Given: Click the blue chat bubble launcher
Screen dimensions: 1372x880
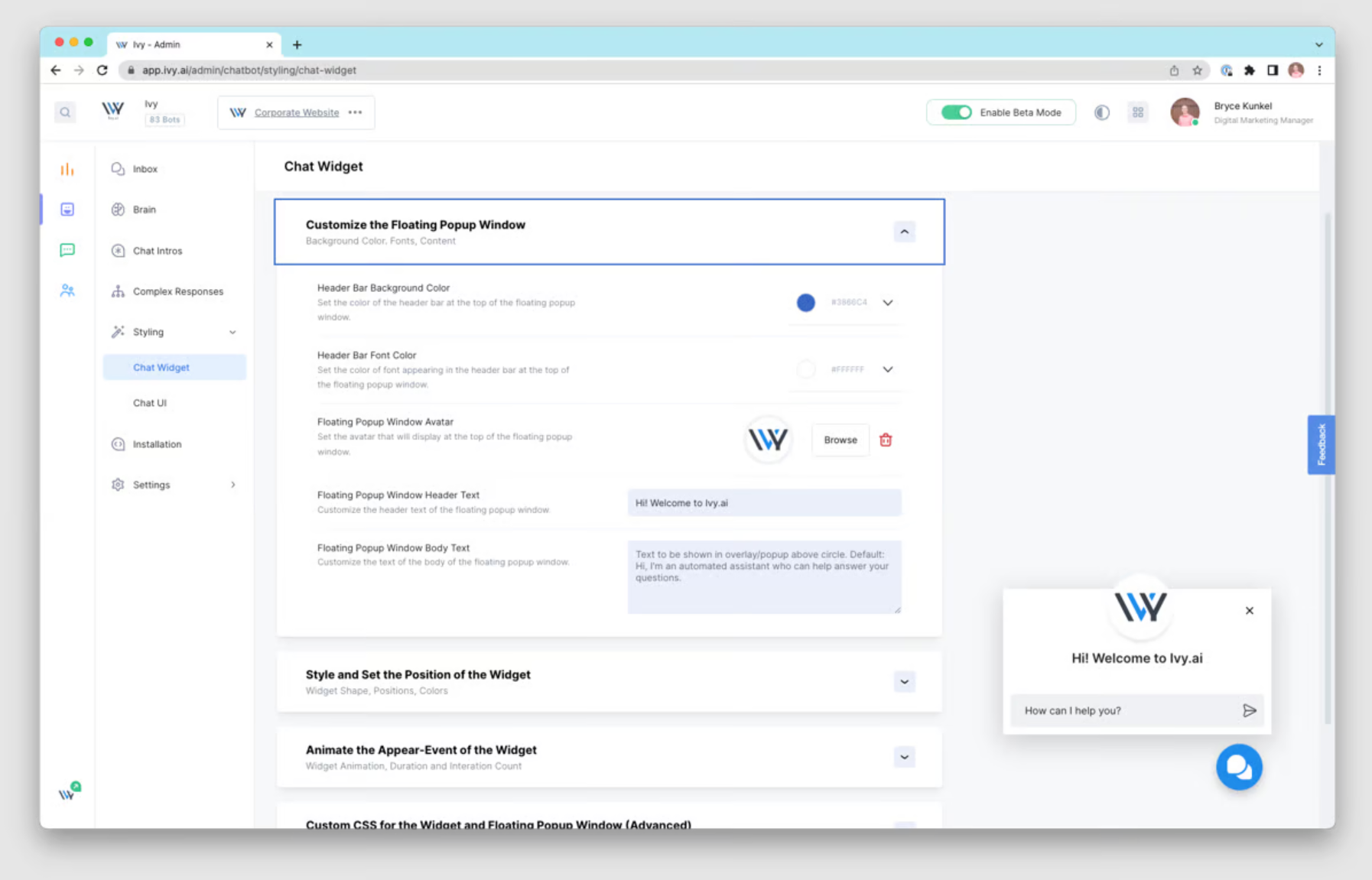Looking at the screenshot, I should [x=1239, y=767].
